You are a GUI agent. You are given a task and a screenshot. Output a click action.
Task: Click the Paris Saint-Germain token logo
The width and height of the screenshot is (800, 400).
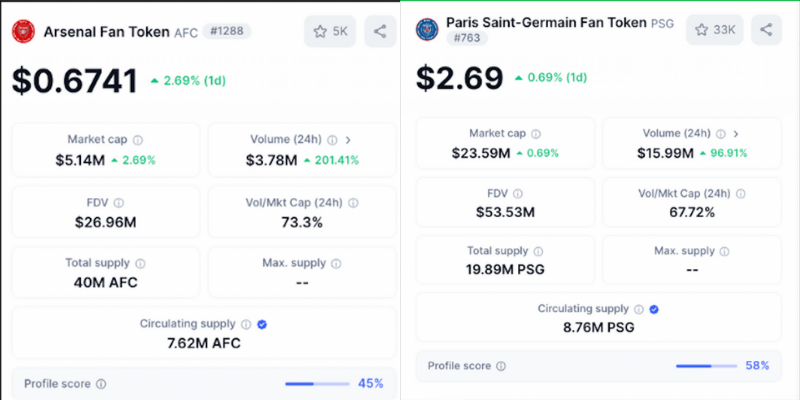(428, 29)
